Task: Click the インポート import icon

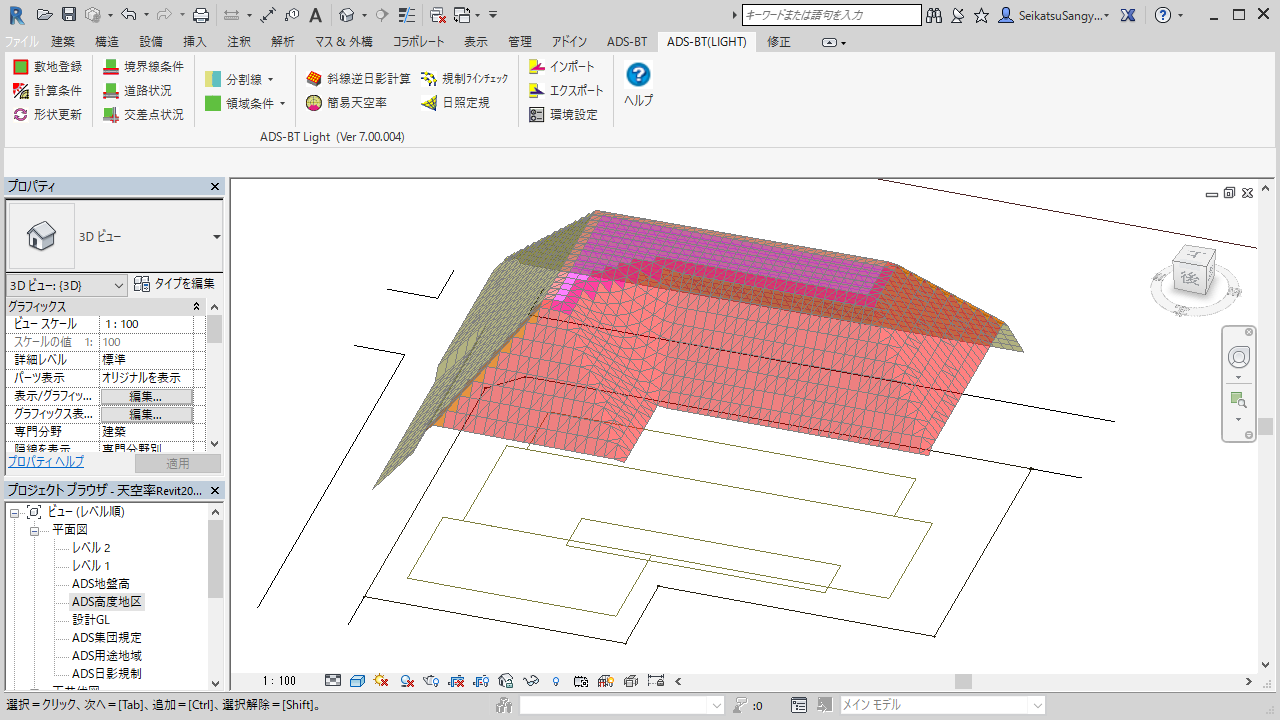Action: pyautogui.click(x=537, y=67)
